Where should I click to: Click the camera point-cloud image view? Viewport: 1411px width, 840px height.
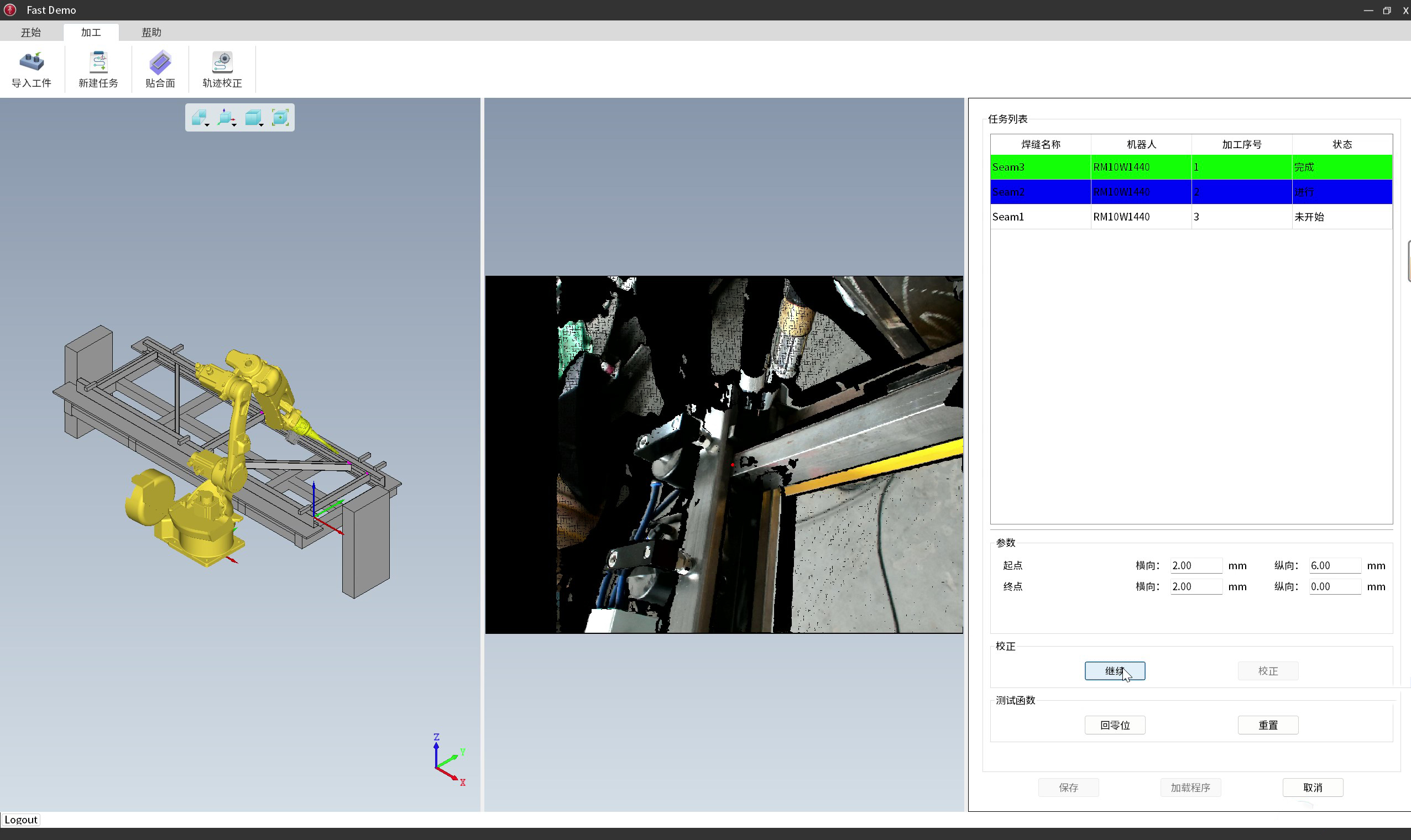pyautogui.click(x=724, y=454)
